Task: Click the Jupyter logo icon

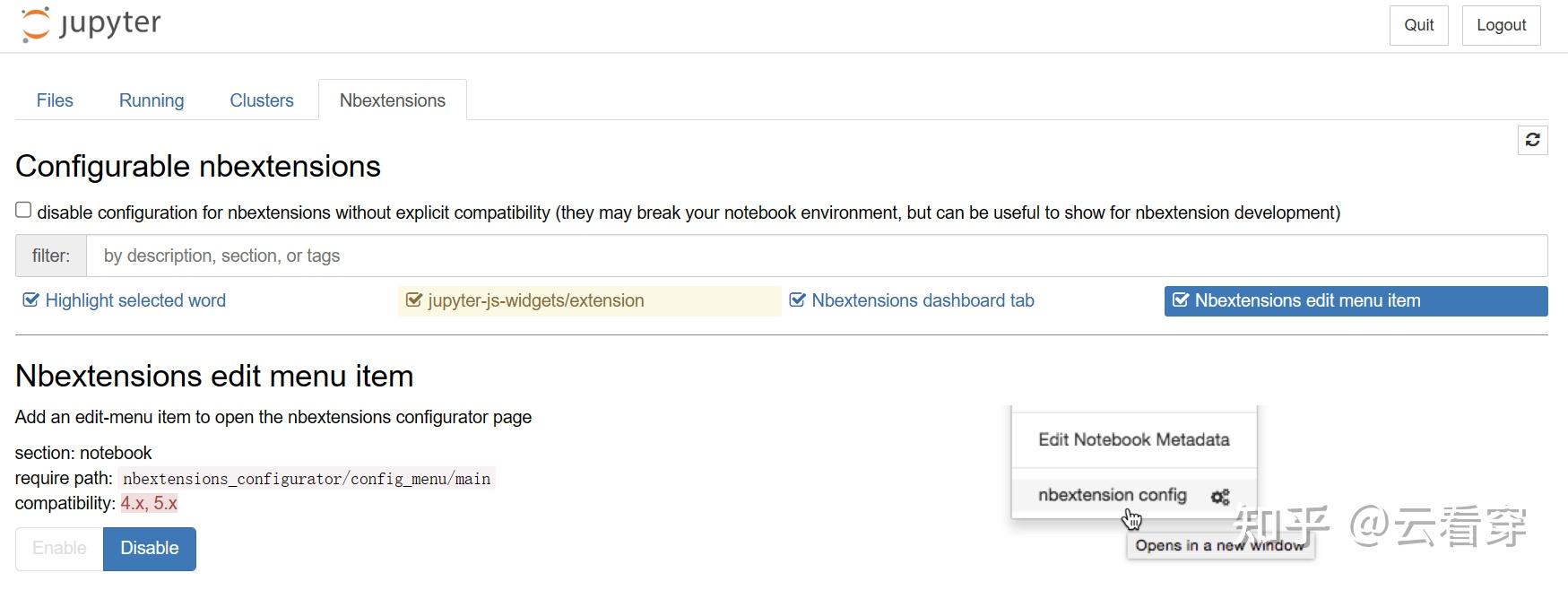Action: [x=34, y=25]
